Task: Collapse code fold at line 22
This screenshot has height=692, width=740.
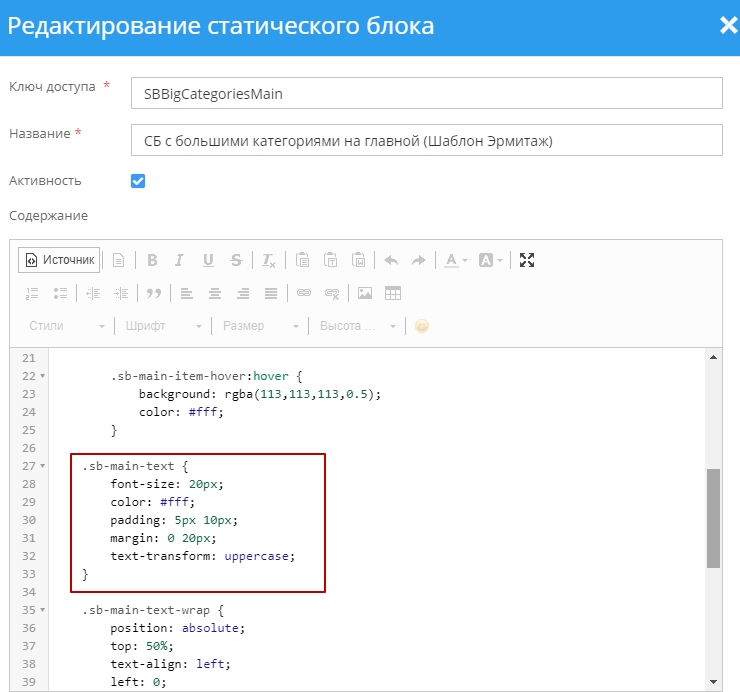Action: [x=42, y=376]
